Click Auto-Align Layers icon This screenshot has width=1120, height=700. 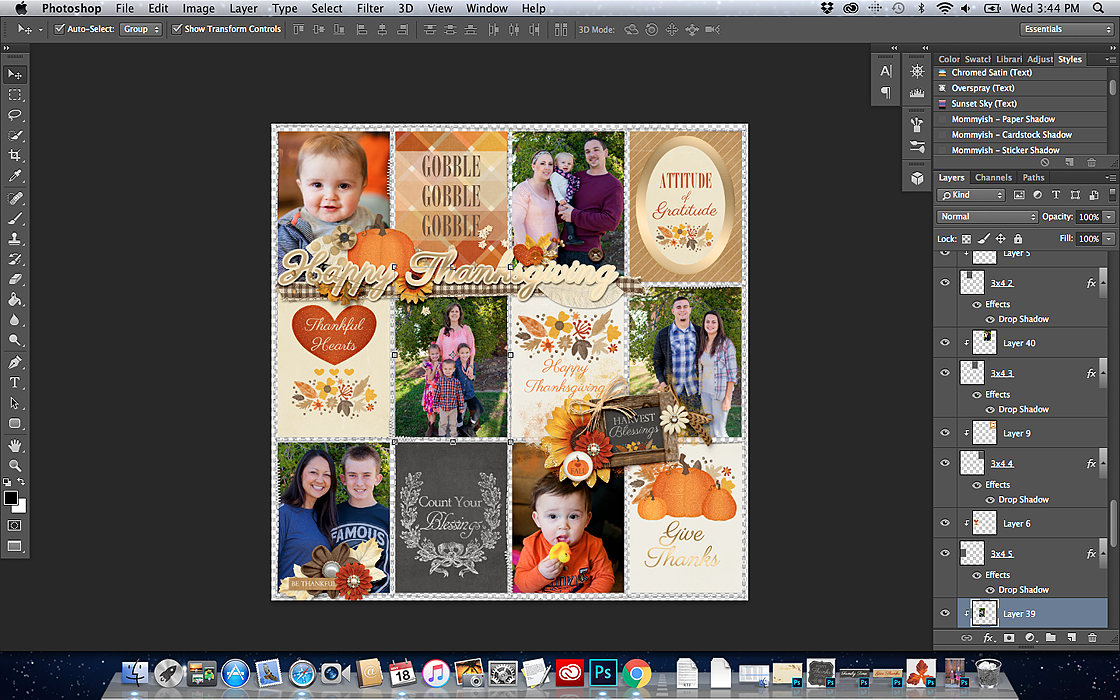(561, 29)
